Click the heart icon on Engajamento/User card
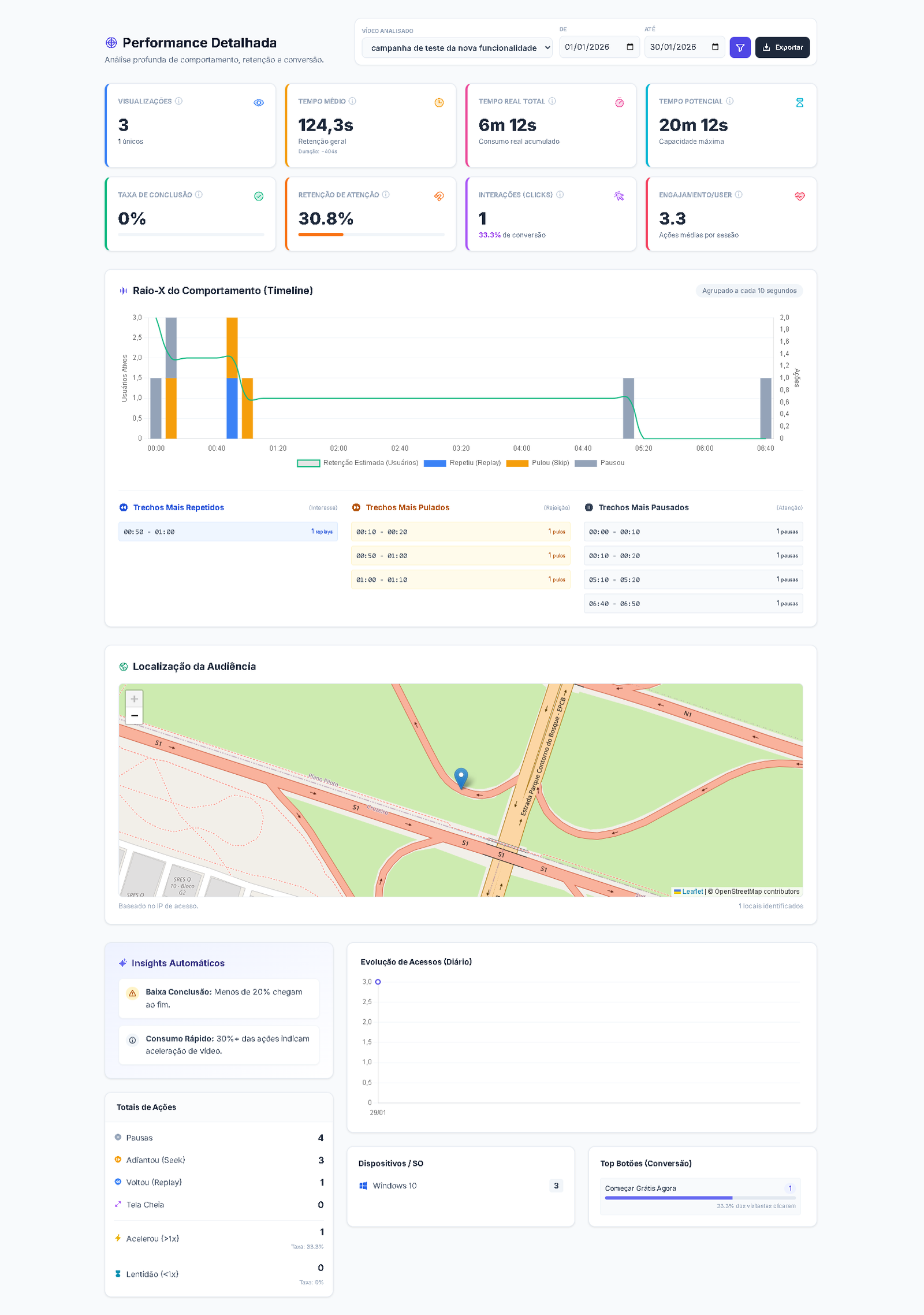The image size is (924, 1315). pyautogui.click(x=799, y=196)
